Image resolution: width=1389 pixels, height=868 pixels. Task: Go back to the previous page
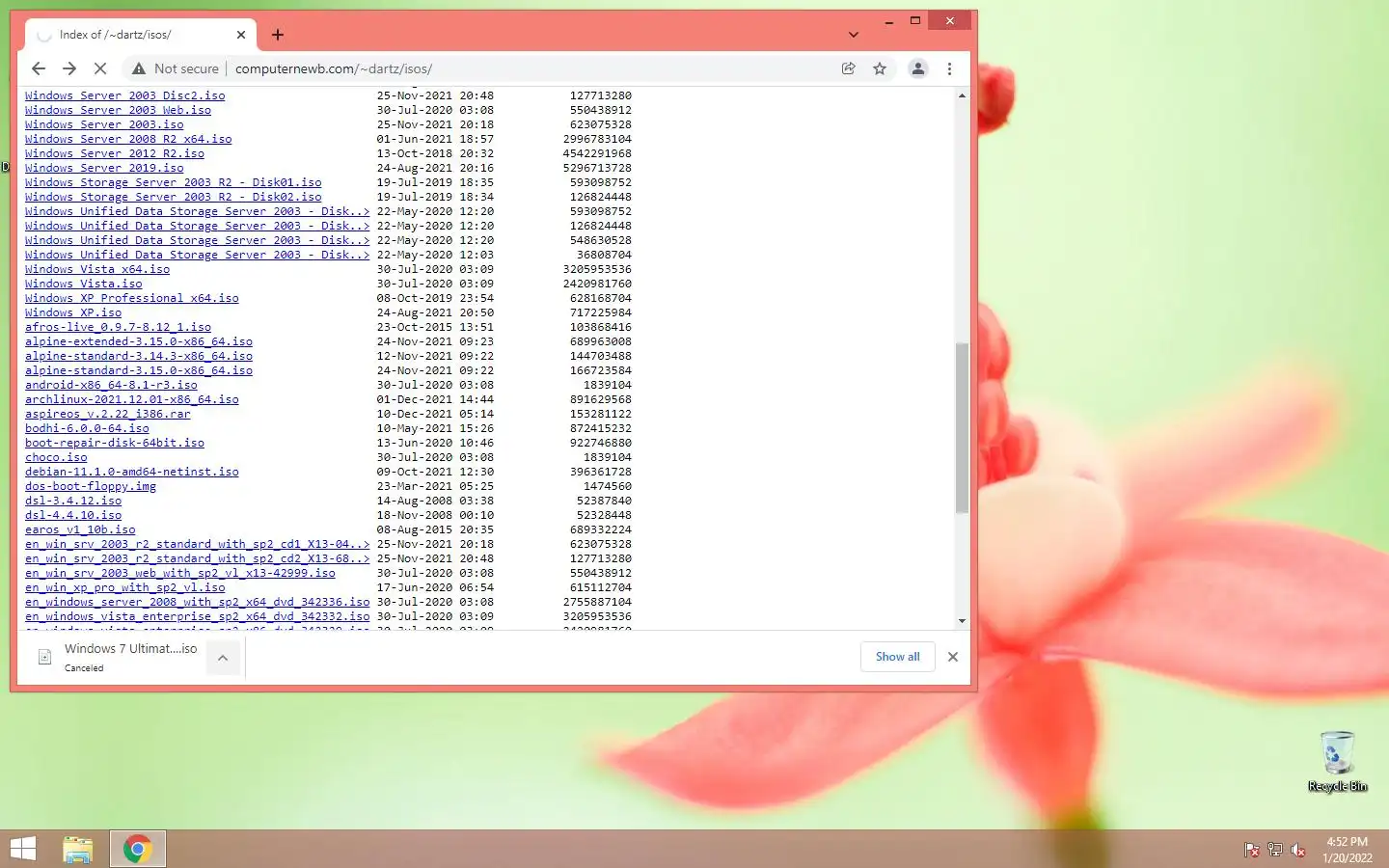tap(39, 68)
